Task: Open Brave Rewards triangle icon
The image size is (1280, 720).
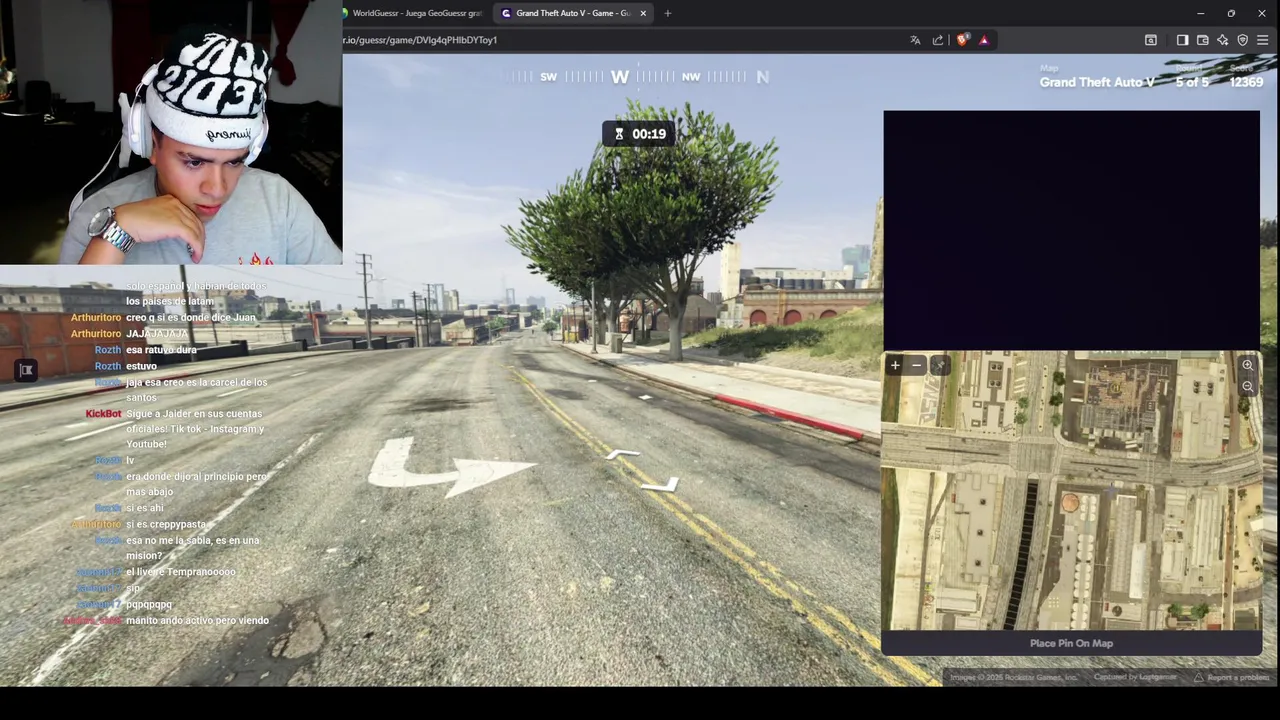Action: 984,40
